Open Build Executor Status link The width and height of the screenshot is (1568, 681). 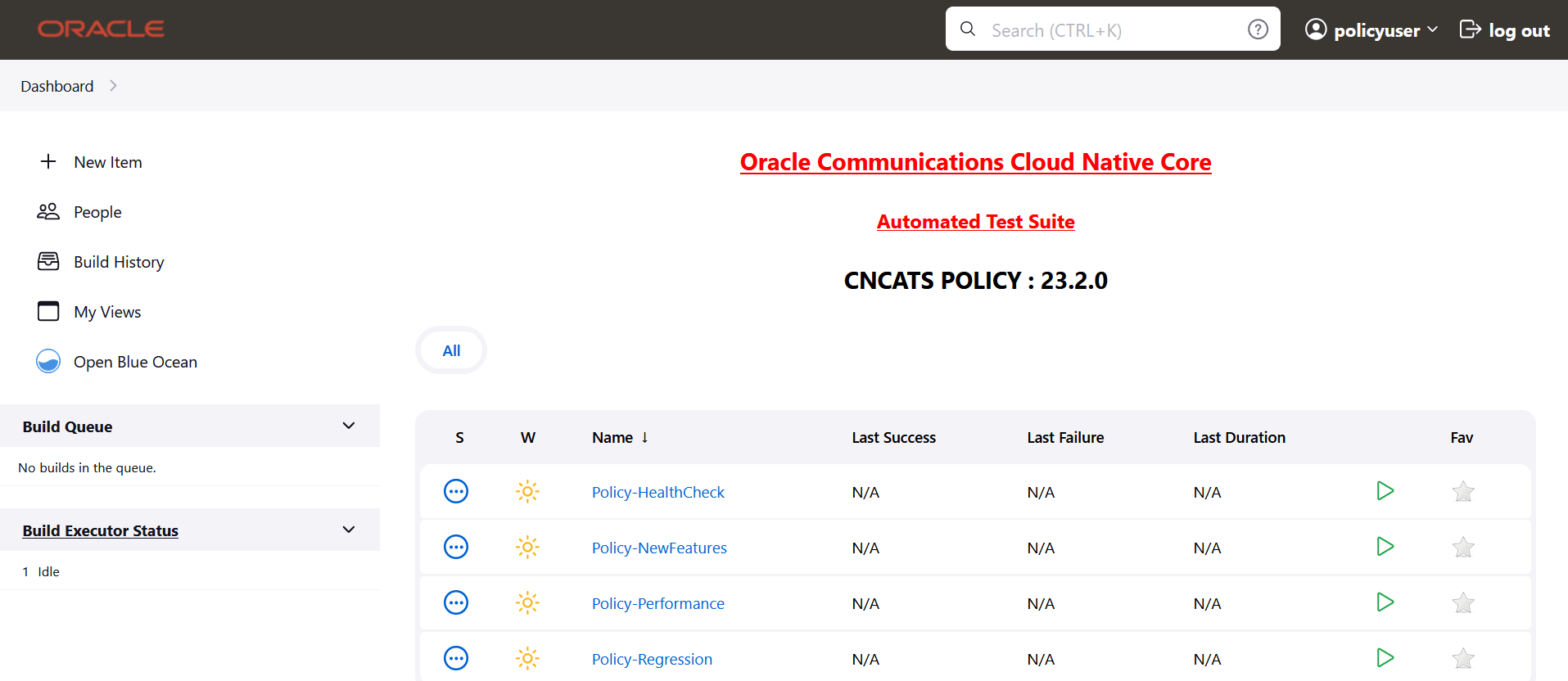pyautogui.click(x=100, y=530)
